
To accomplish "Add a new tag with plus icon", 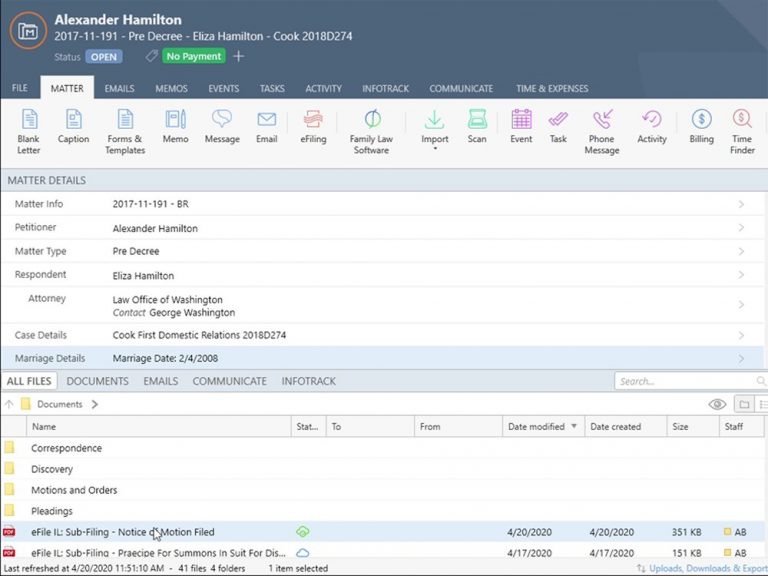I will [x=239, y=56].
